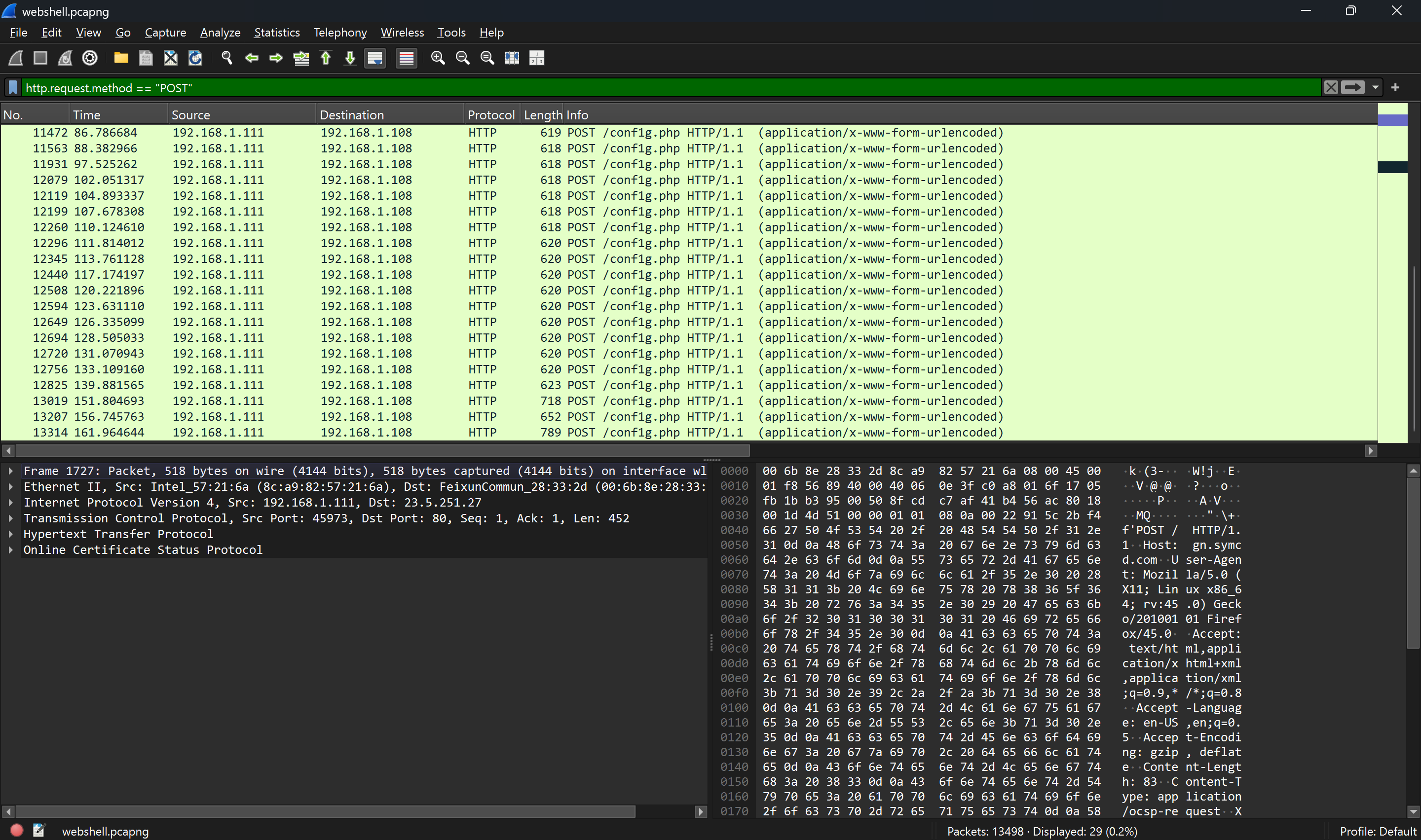The width and height of the screenshot is (1421, 840).
Task: Sort by the Source column header
Action: [242, 115]
